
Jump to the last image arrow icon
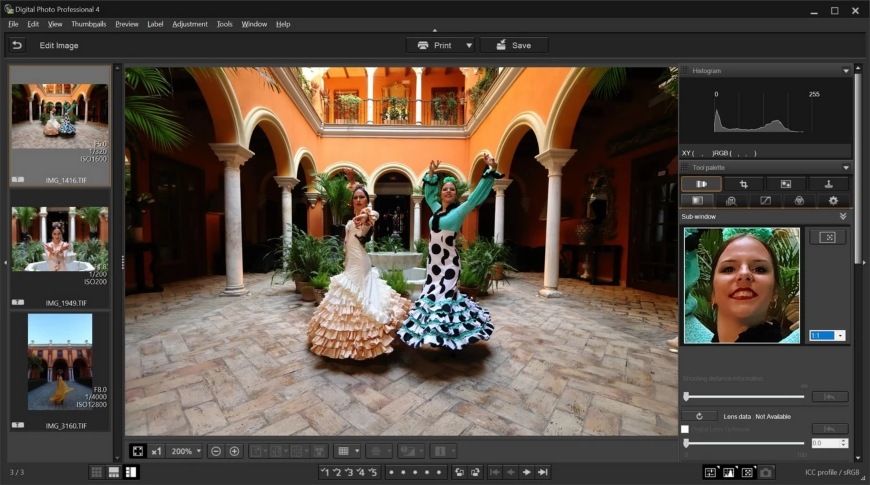[543, 472]
